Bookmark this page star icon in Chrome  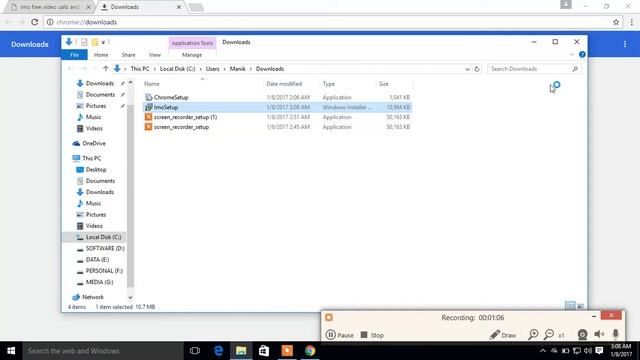coord(616,22)
